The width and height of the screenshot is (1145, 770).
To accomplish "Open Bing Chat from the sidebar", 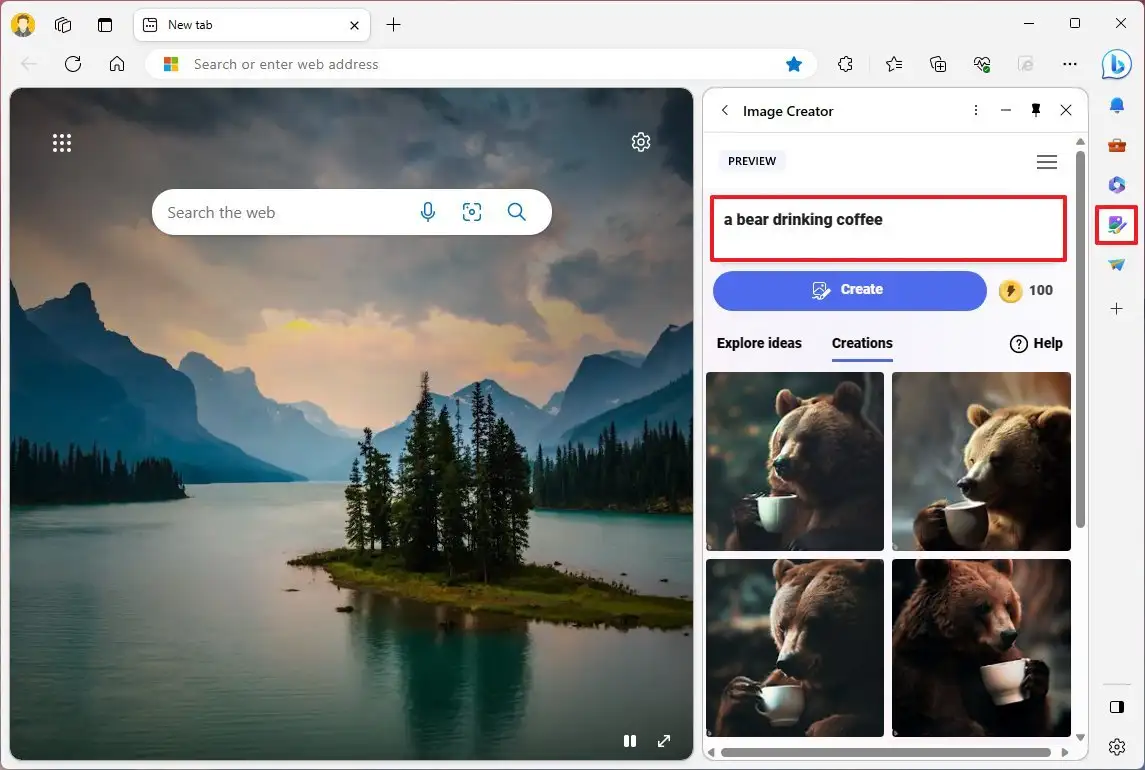I will coord(1117,64).
